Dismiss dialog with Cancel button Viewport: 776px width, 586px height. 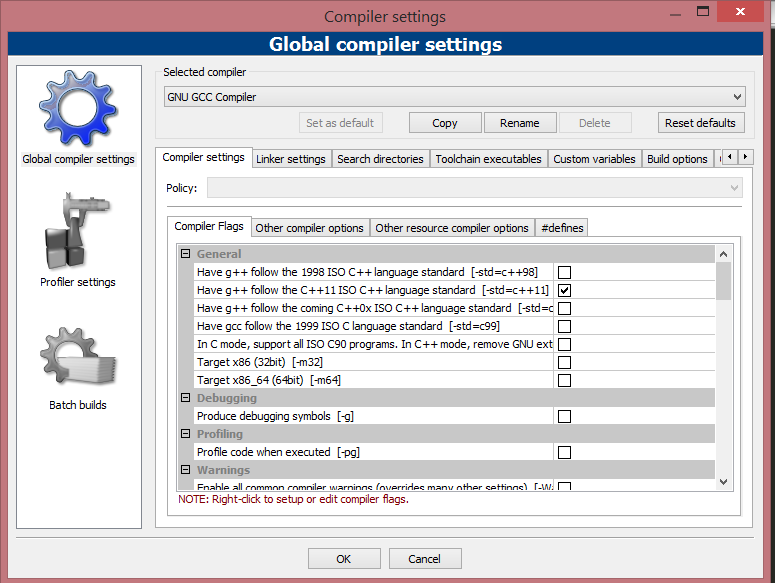425,559
